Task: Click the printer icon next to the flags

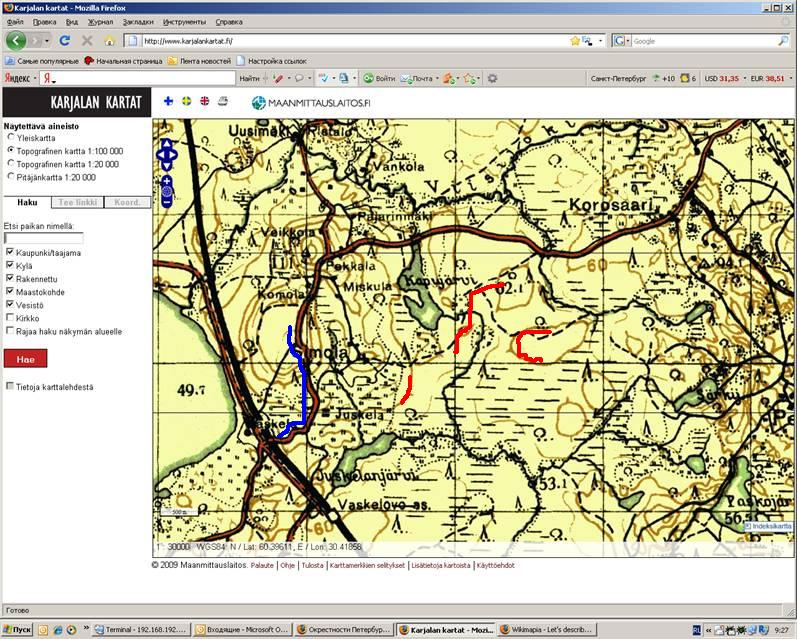Action: pyautogui.click(x=223, y=101)
